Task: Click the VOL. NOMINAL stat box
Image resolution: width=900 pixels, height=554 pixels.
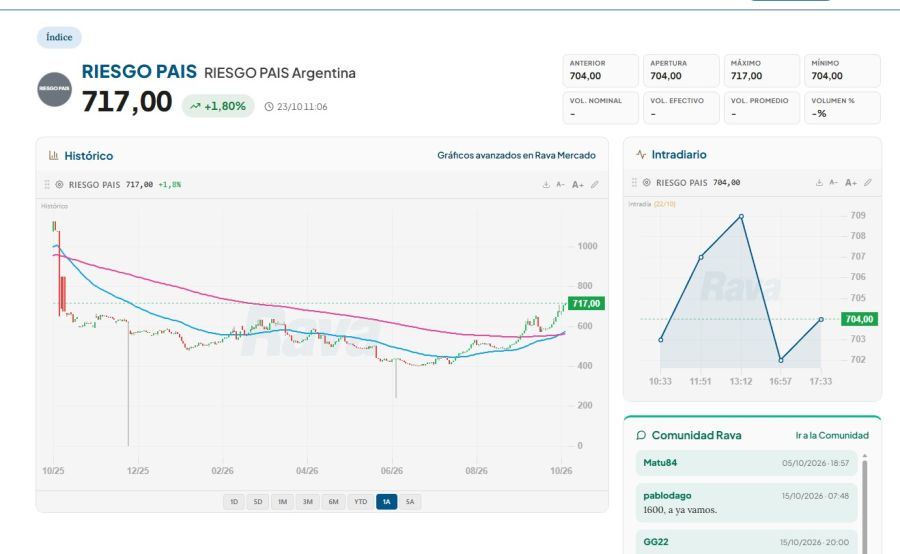Action: pyautogui.click(x=600, y=107)
